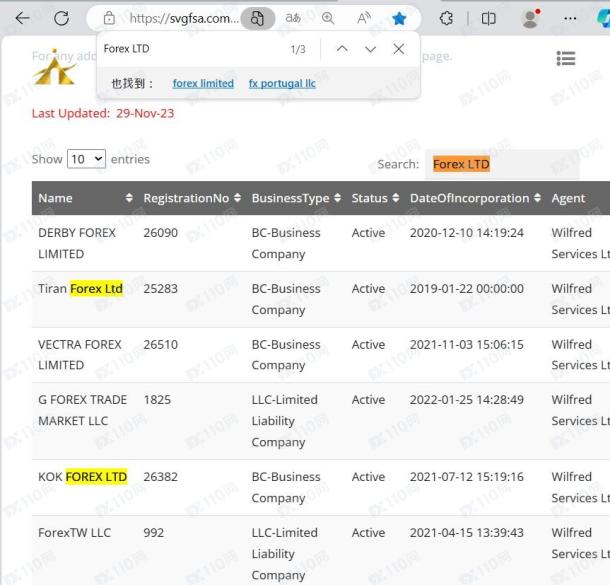Screen dimensions: 610x585
Task: Close the find on page bar
Action: [x=399, y=49]
